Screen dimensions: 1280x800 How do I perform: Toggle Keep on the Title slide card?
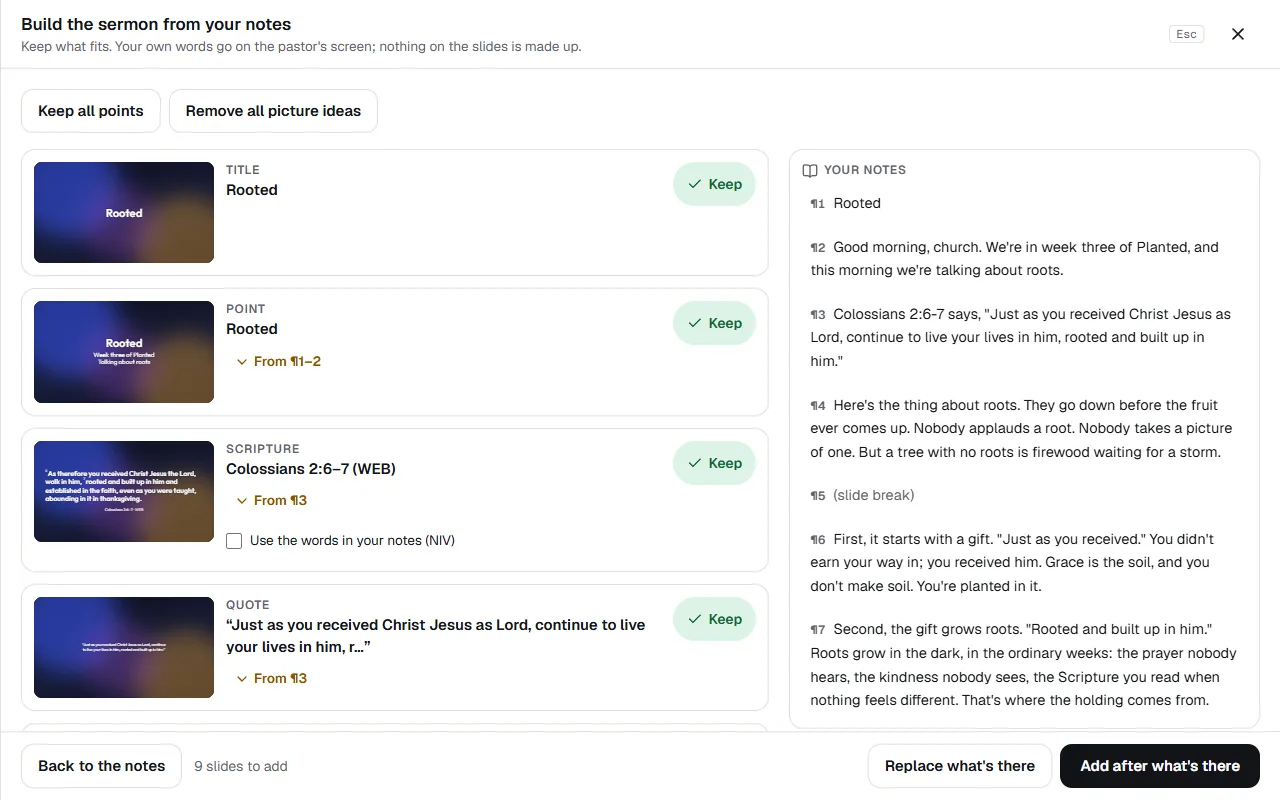pyautogui.click(x=714, y=184)
